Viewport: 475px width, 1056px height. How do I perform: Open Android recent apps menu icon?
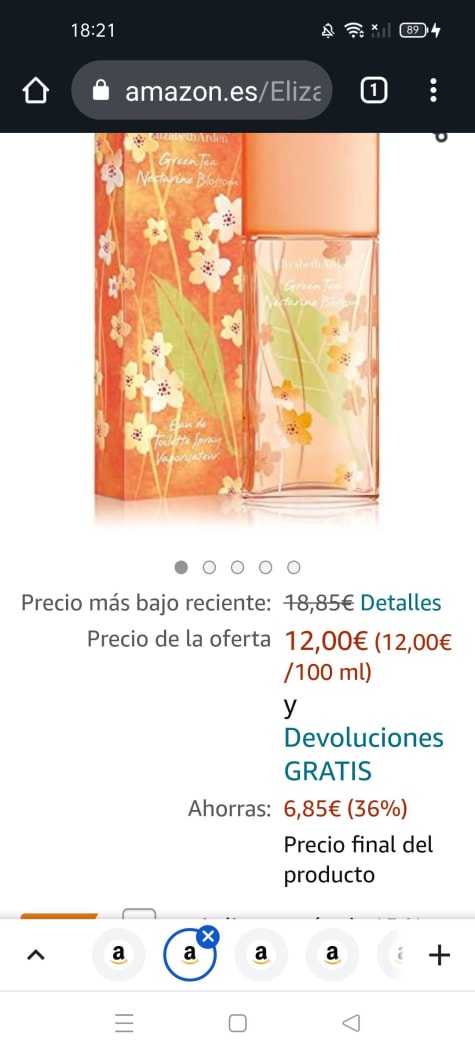click(x=124, y=1023)
